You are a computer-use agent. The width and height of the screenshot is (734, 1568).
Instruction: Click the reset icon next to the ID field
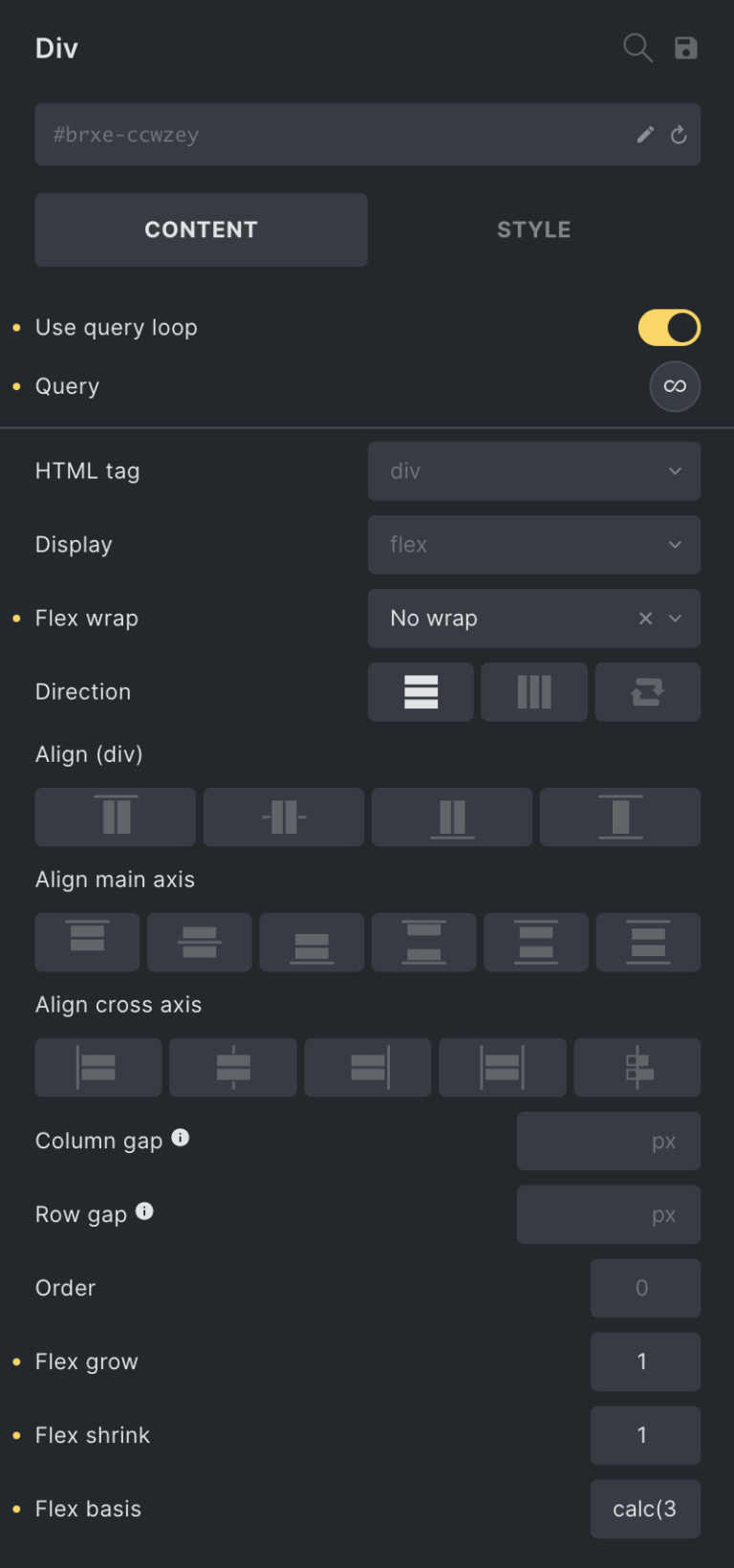679,134
